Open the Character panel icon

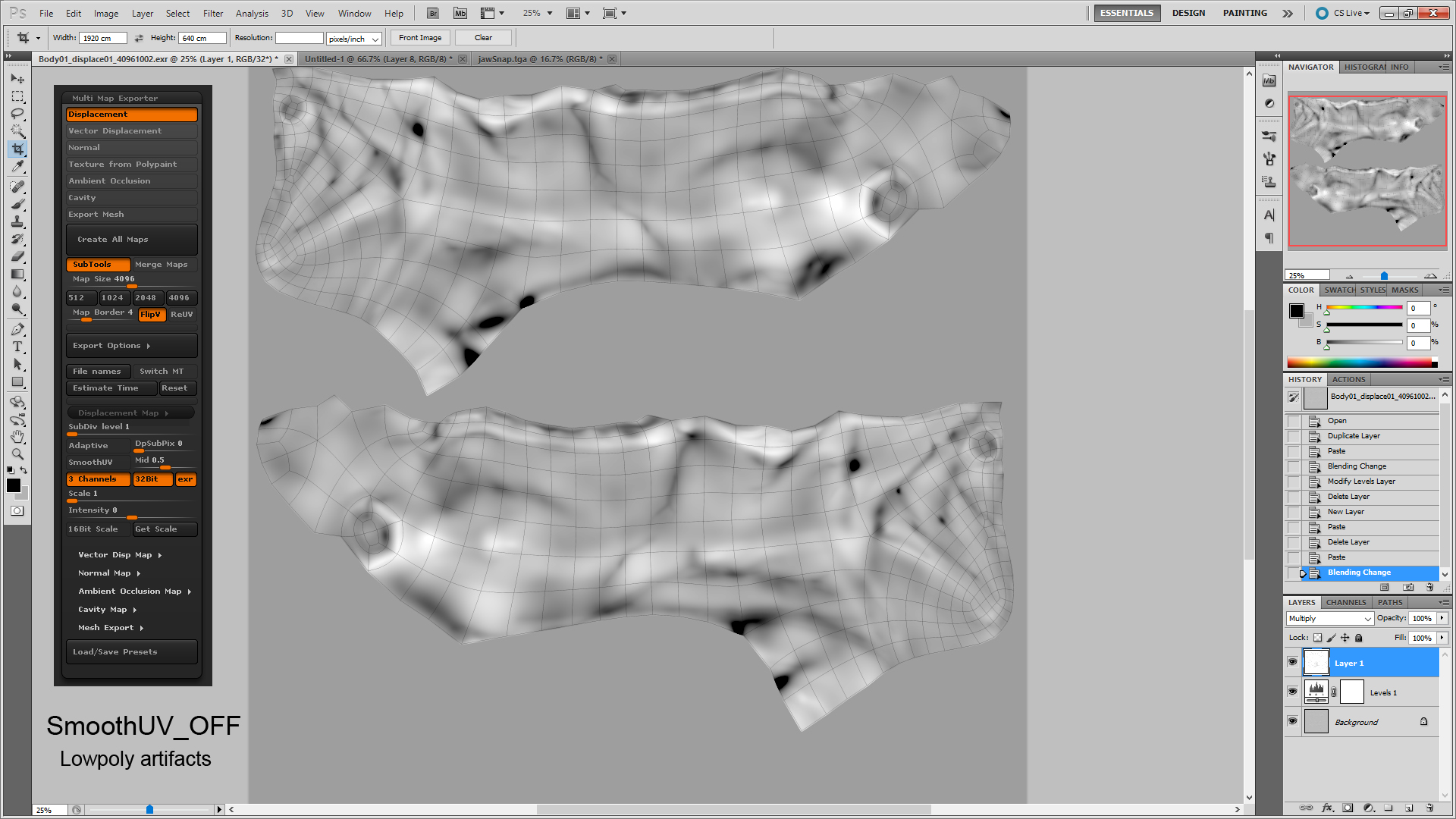pos(1269,215)
